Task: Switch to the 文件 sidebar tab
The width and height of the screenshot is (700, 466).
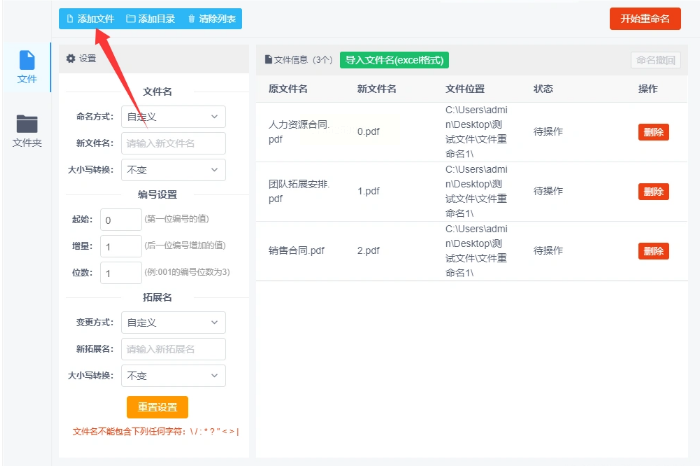Action: pos(27,67)
